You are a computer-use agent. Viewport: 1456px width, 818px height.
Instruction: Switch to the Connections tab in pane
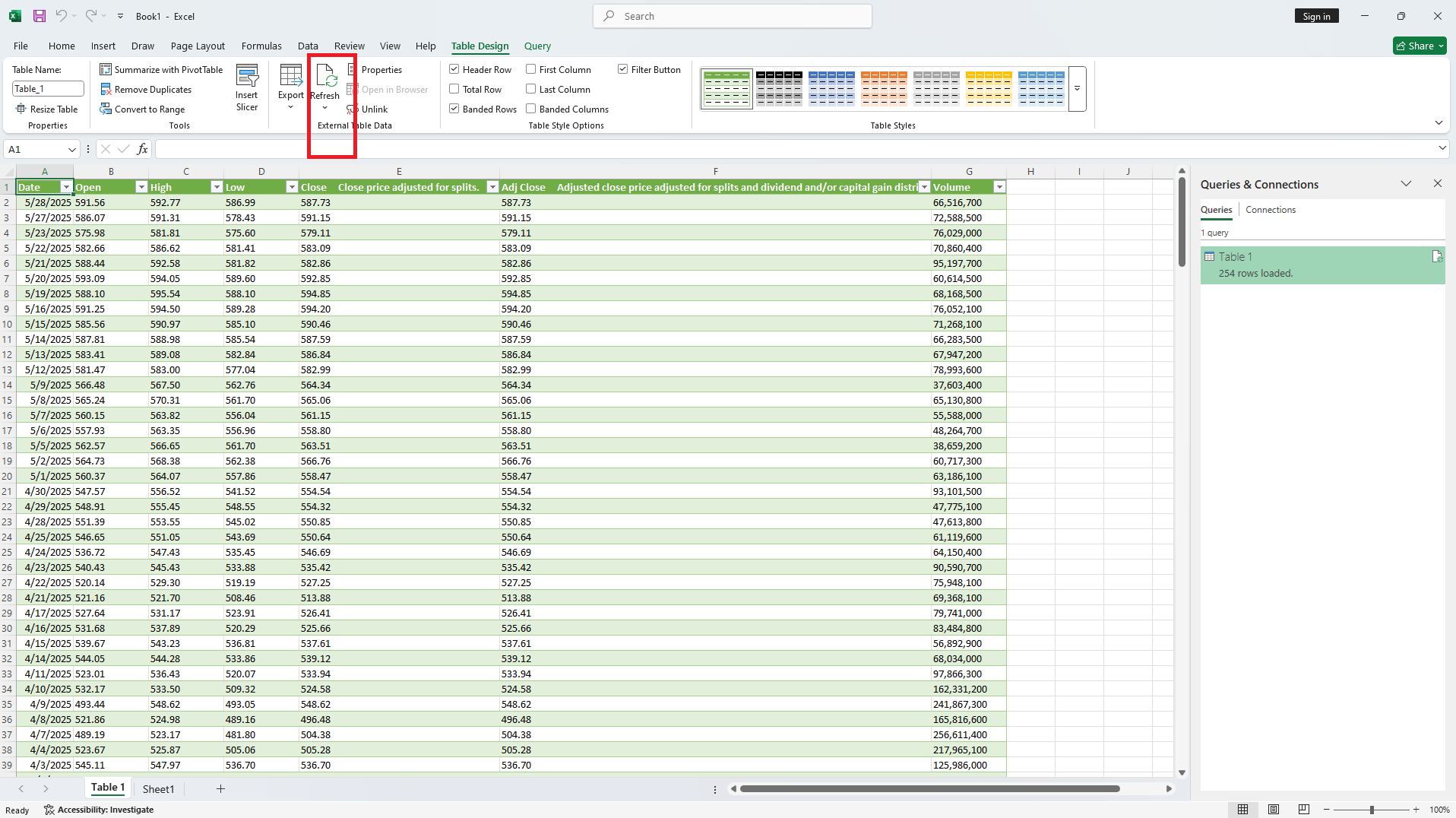coord(1271,210)
